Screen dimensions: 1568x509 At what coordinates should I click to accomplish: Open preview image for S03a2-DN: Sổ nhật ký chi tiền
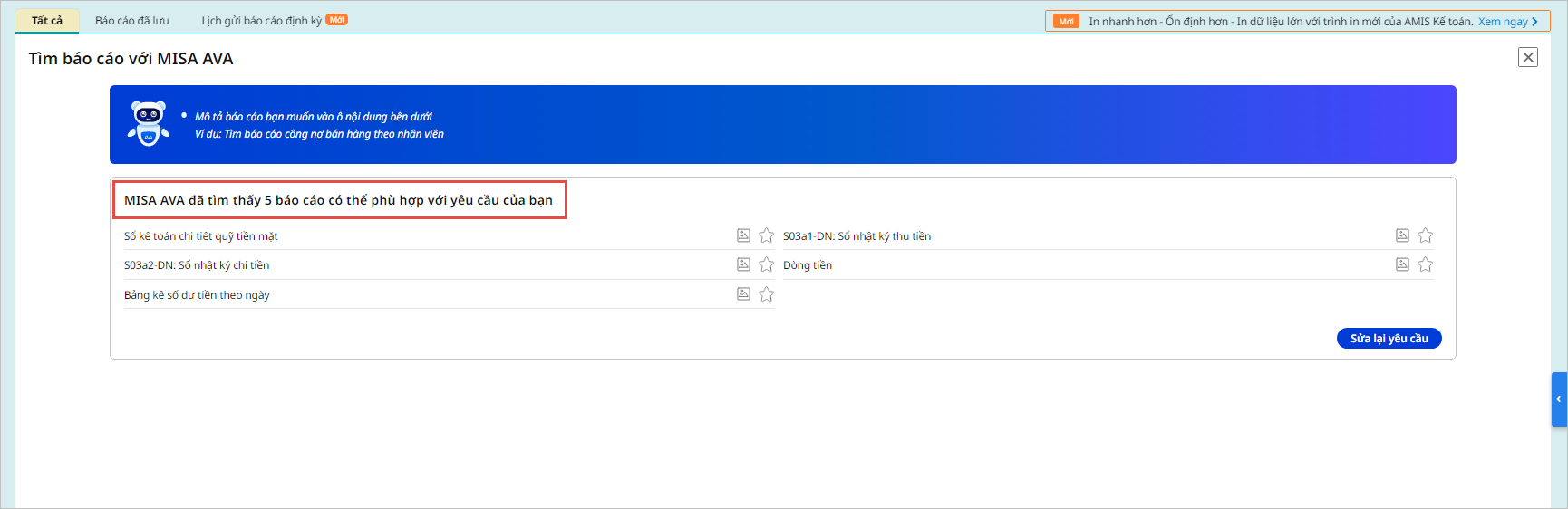(743, 264)
